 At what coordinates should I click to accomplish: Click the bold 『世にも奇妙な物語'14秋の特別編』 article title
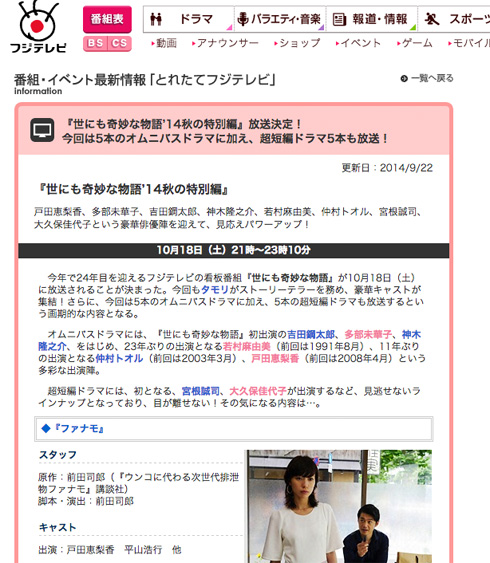click(x=134, y=189)
